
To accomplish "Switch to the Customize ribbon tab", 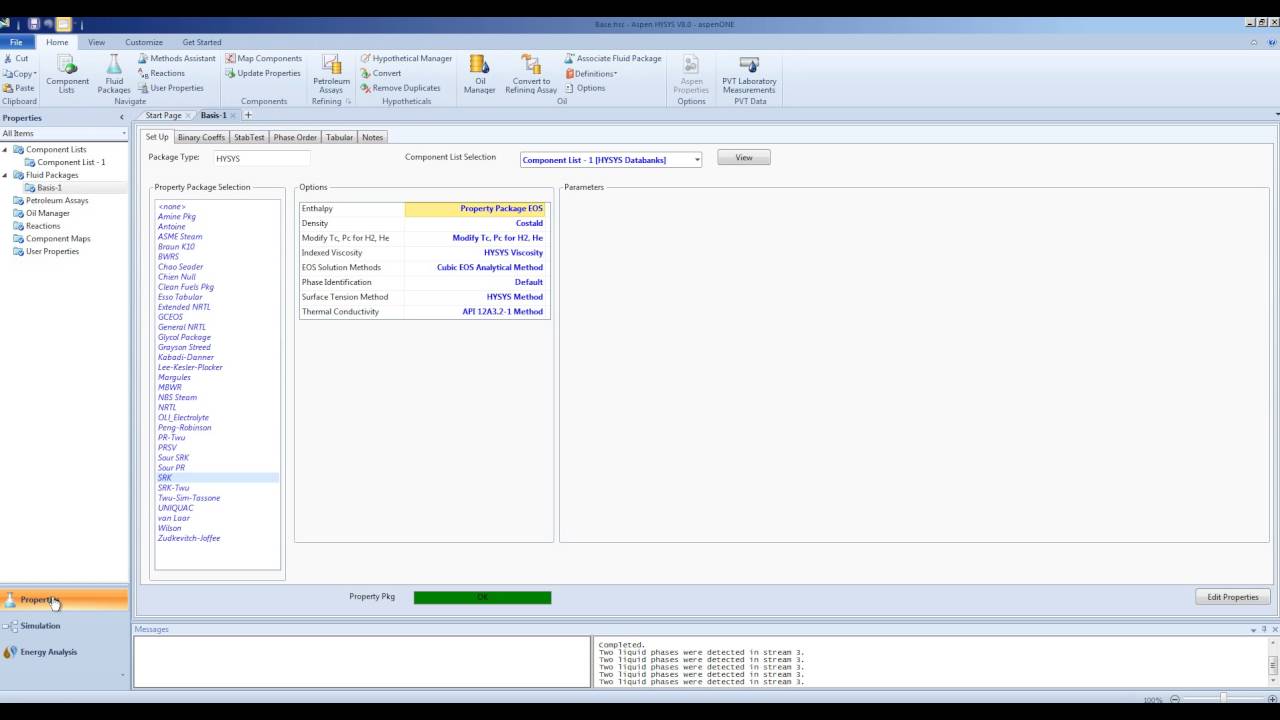I will point(144,42).
